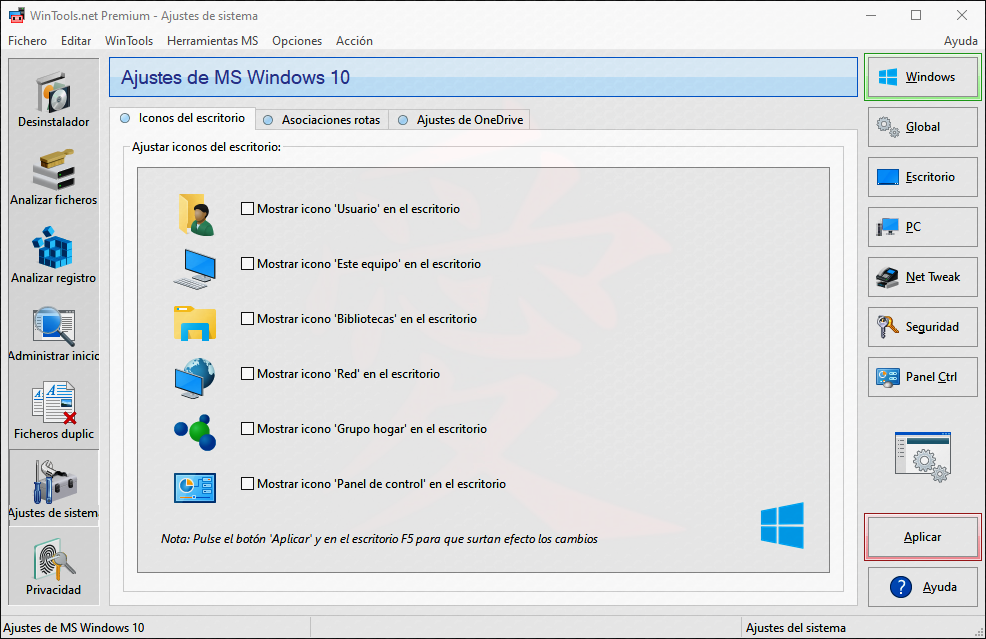Click 'Ajustes del sistema' status bar text
The height and width of the screenshot is (639, 986).
795,628
